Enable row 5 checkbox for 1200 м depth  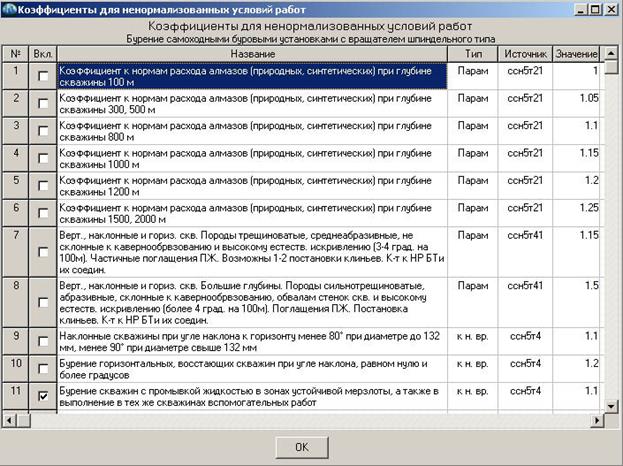[43, 186]
